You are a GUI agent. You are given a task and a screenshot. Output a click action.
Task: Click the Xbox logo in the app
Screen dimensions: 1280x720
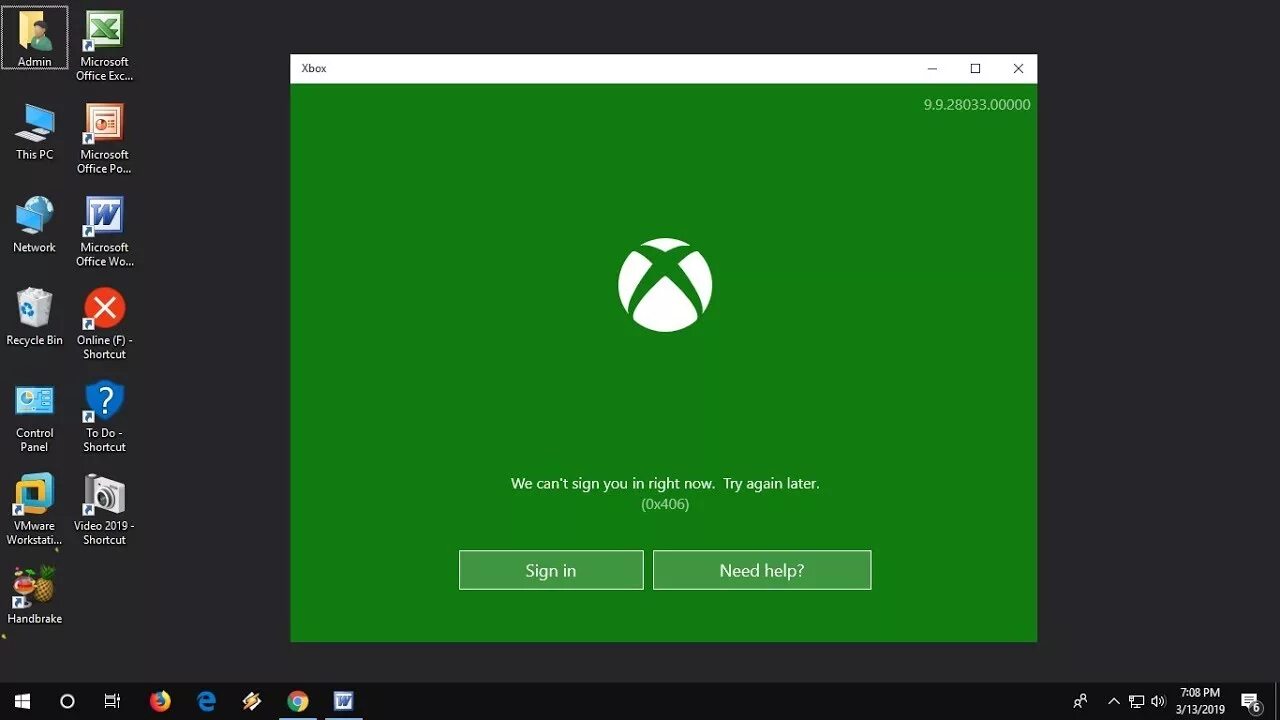665,285
